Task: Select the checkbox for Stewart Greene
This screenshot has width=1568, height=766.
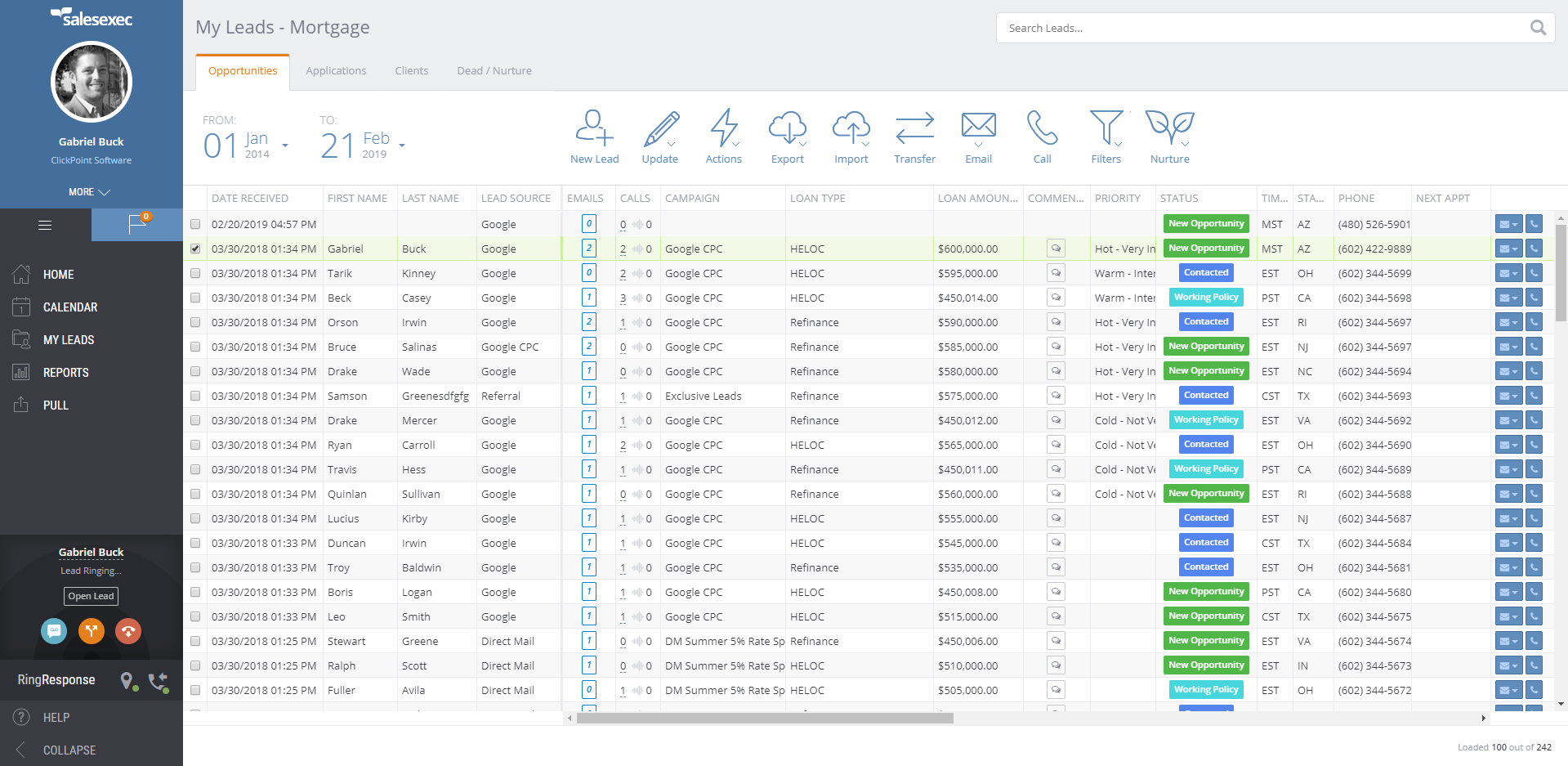Action: click(x=194, y=641)
